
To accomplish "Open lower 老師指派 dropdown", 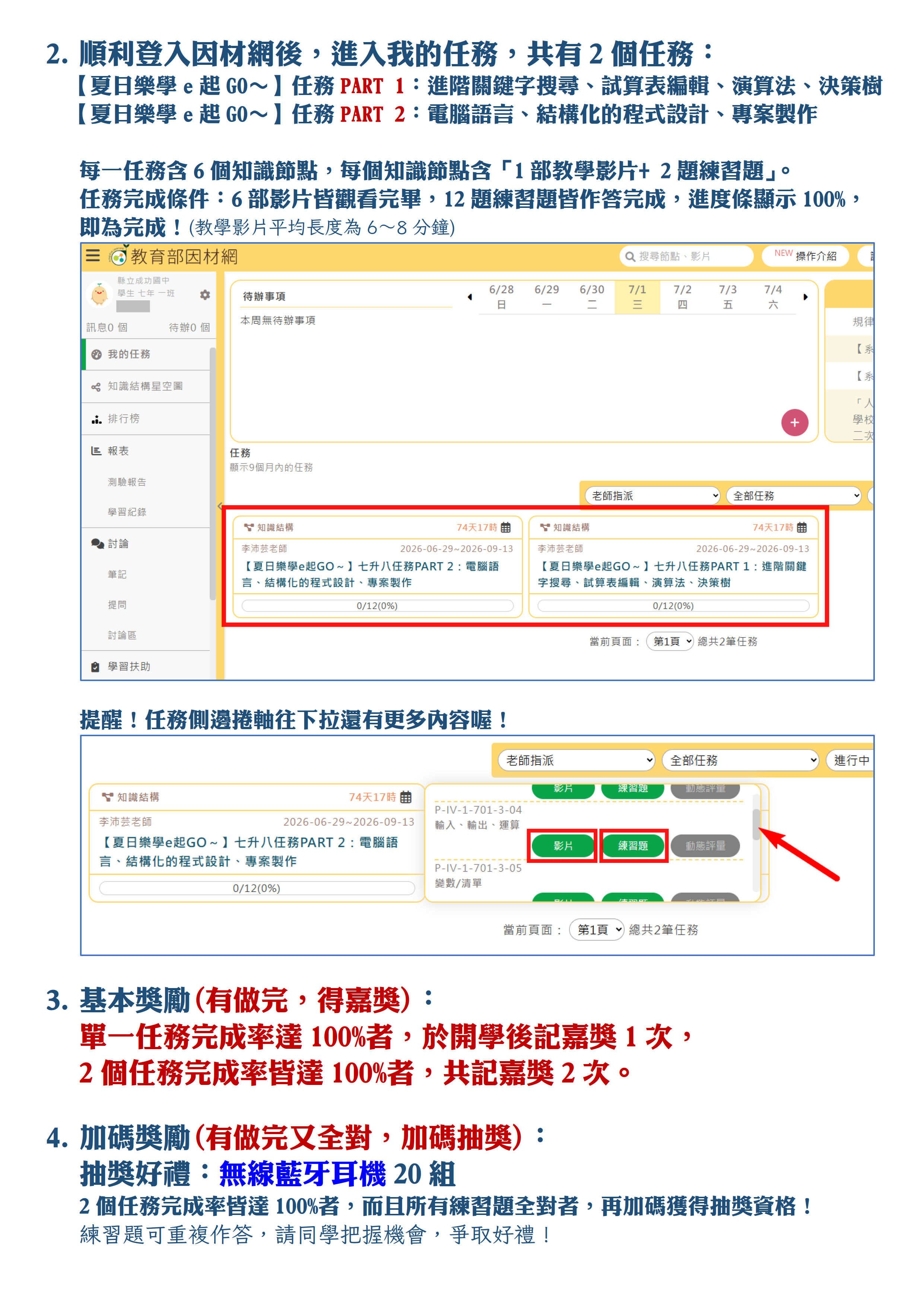I will [x=577, y=760].
